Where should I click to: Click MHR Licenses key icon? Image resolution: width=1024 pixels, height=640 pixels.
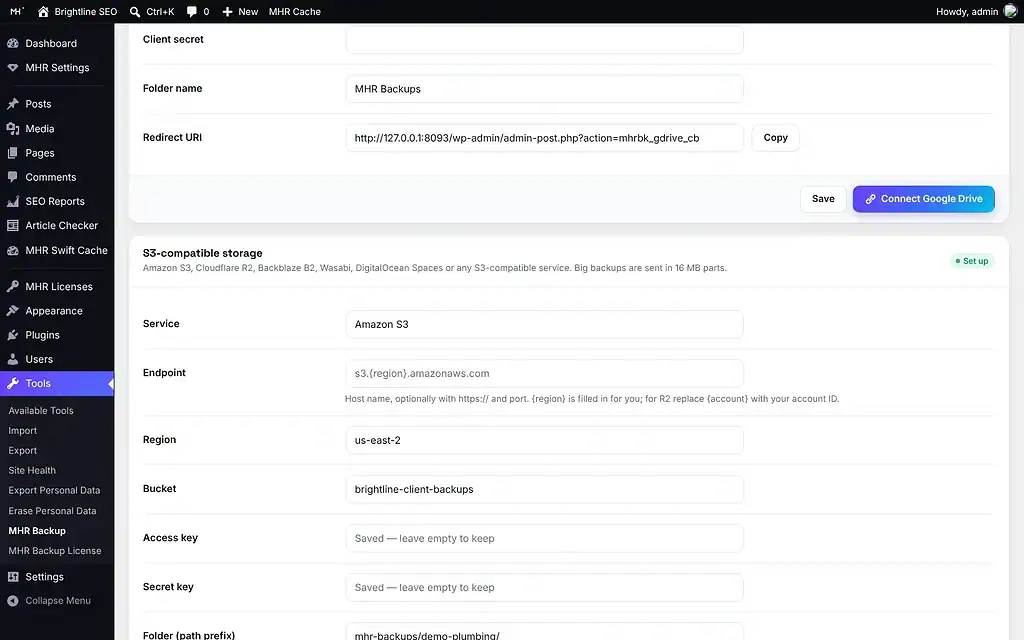(12, 286)
